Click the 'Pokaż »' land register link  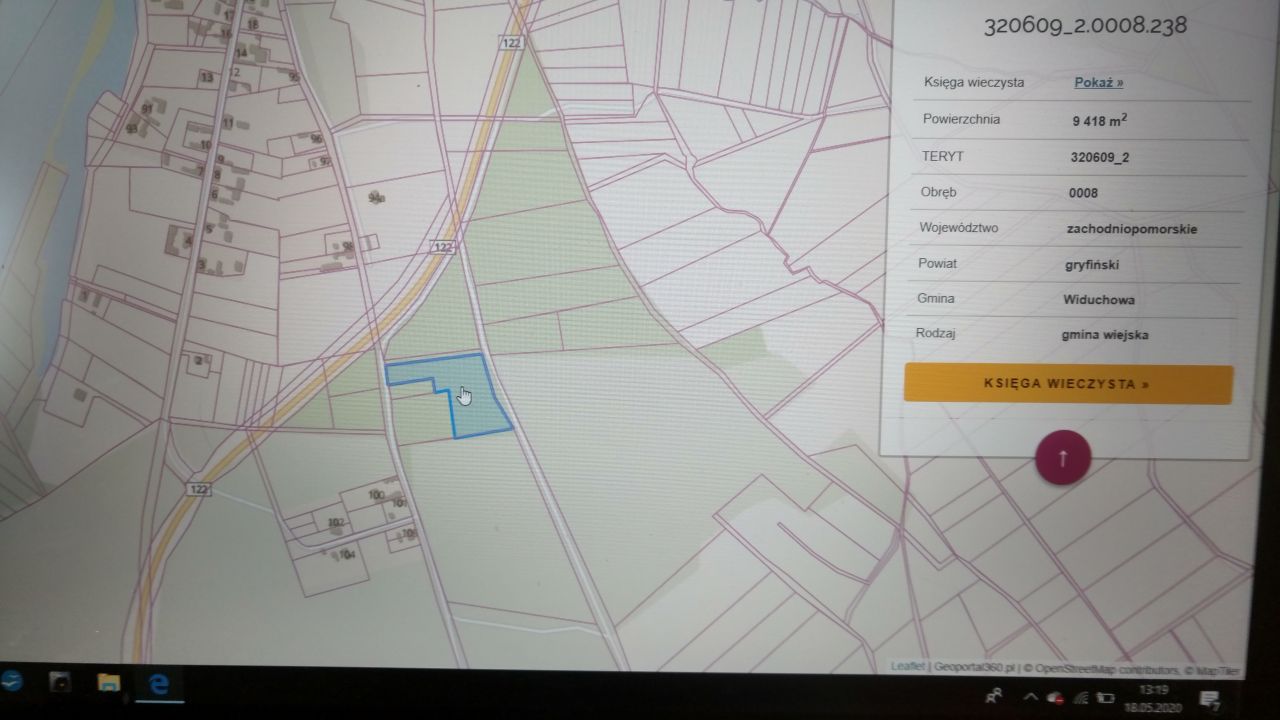tap(1098, 83)
